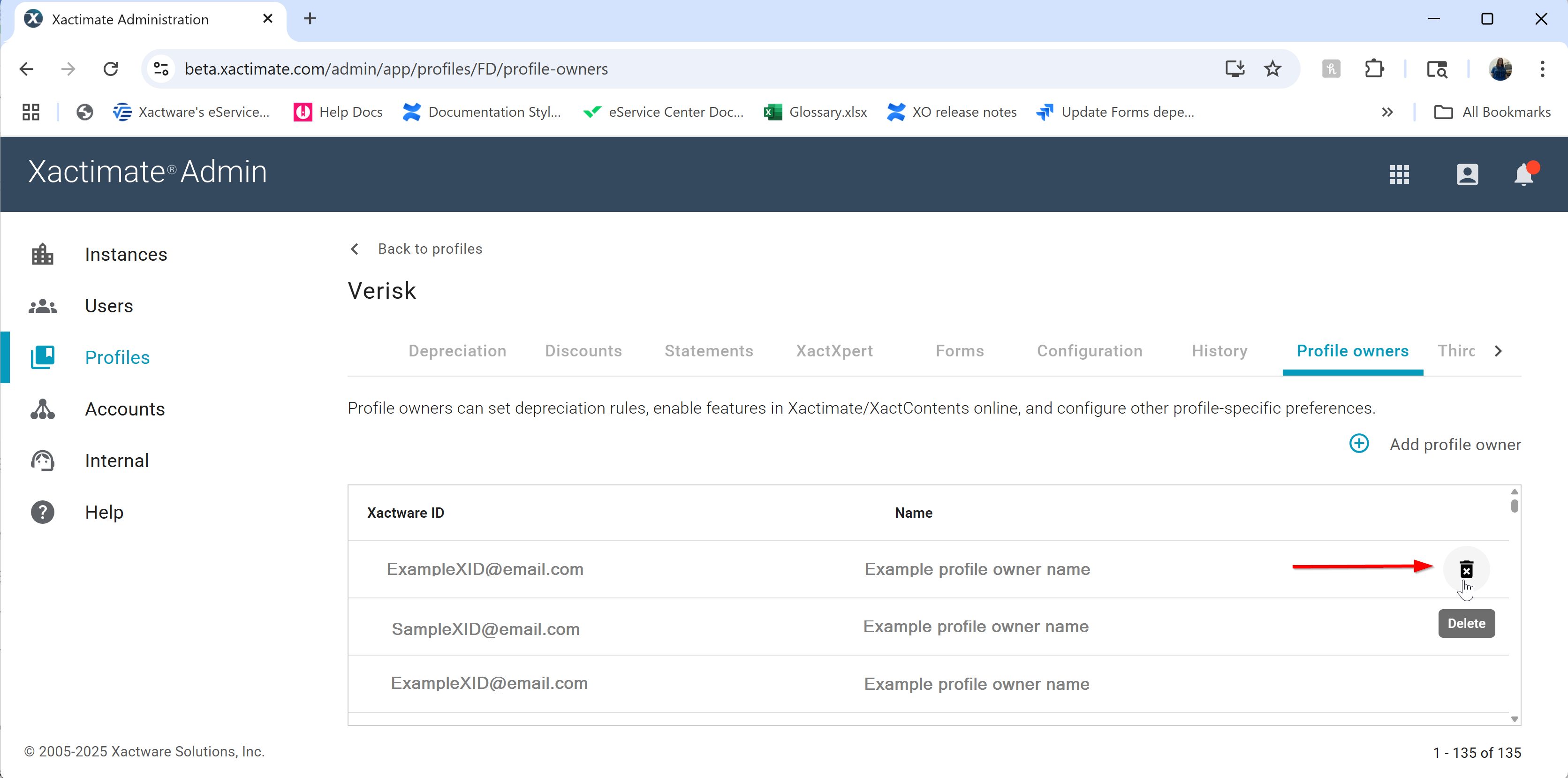Screen dimensions: 1568x778
Task: Open the apps grid icon in header
Action: click(1399, 175)
